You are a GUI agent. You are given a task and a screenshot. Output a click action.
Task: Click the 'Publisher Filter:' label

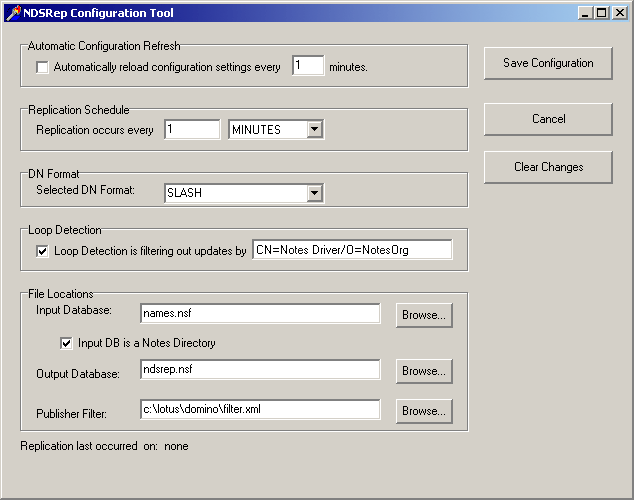click(x=72, y=414)
